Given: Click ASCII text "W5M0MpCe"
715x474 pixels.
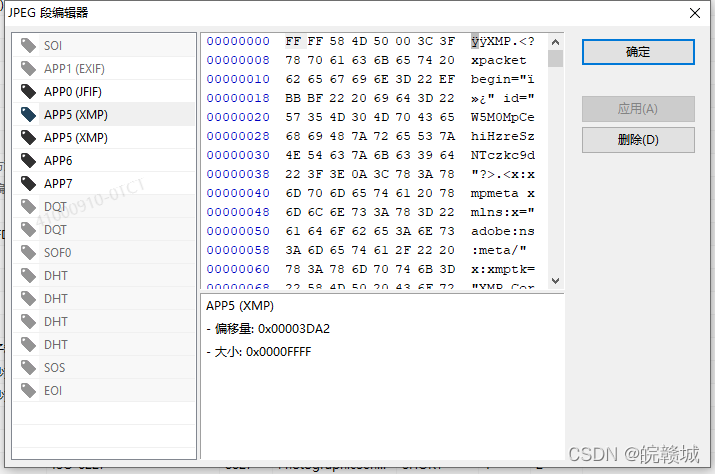Looking at the screenshot, I should (x=503, y=117).
